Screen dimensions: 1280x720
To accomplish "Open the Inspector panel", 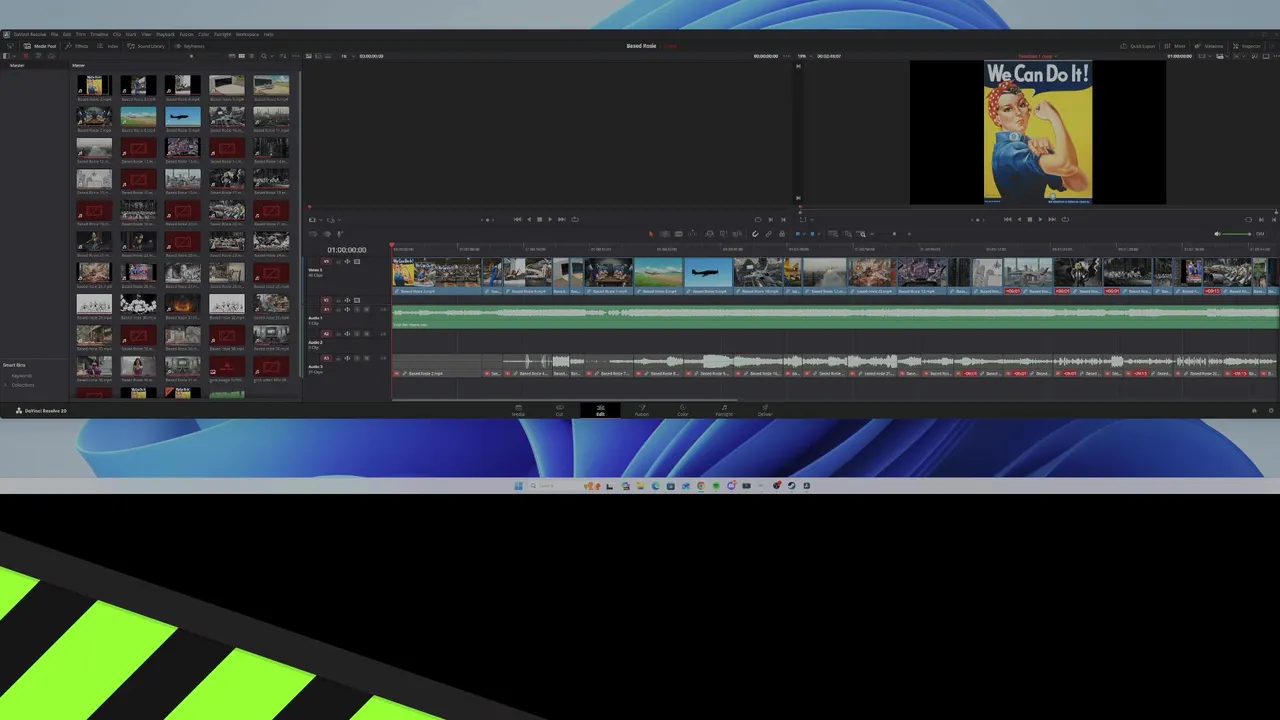I will click(x=1247, y=46).
